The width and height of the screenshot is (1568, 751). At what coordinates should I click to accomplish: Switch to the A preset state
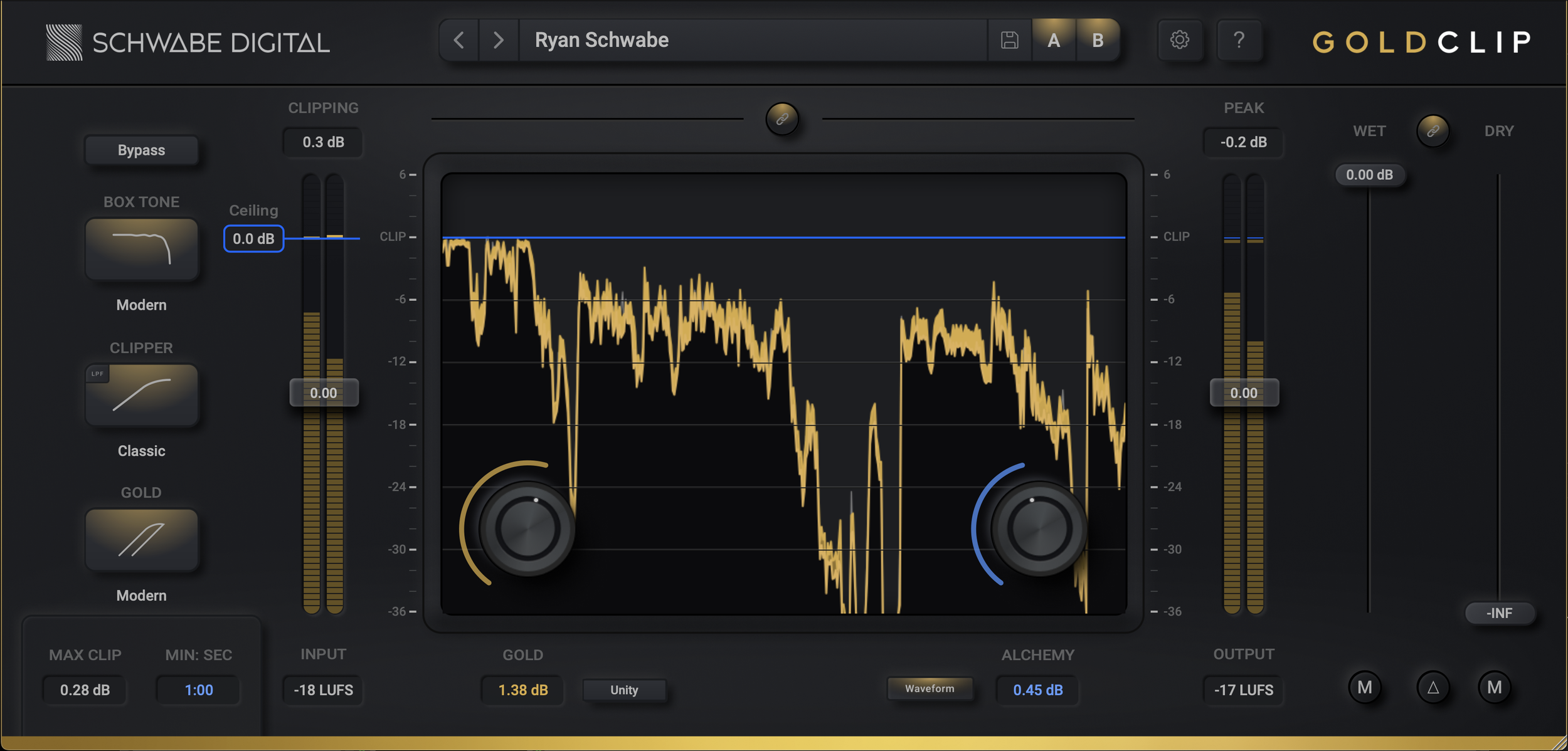pos(1054,40)
